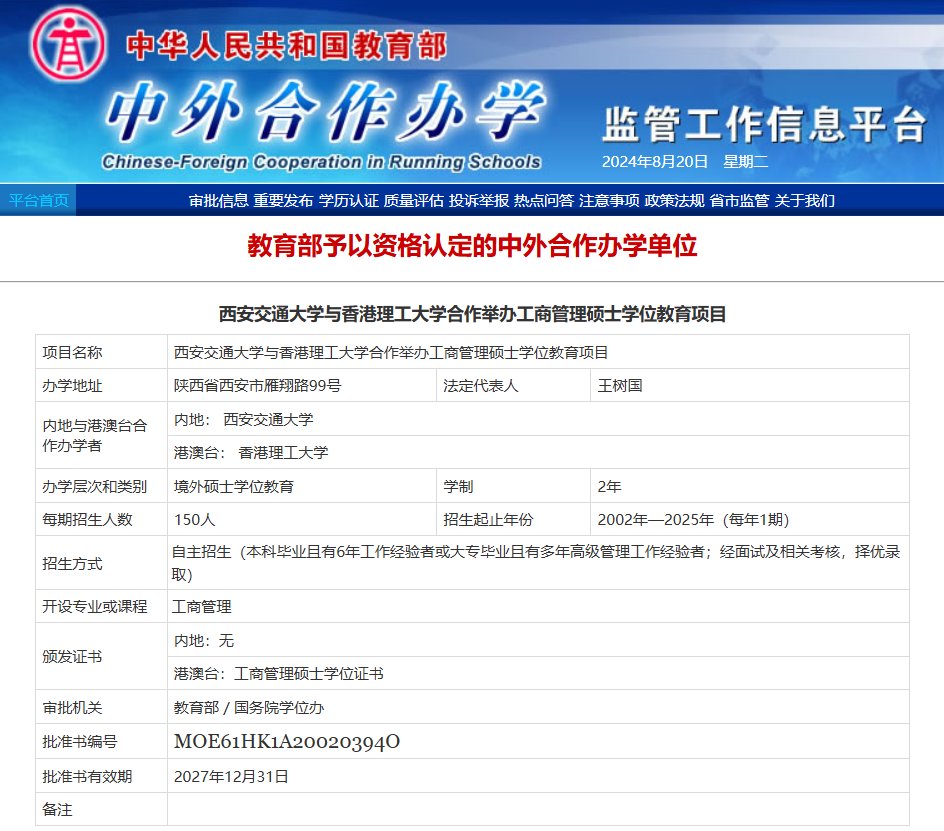This screenshot has height=831, width=944.
Task: Click the 香港理工大学 partner text
Action: (x=283, y=452)
